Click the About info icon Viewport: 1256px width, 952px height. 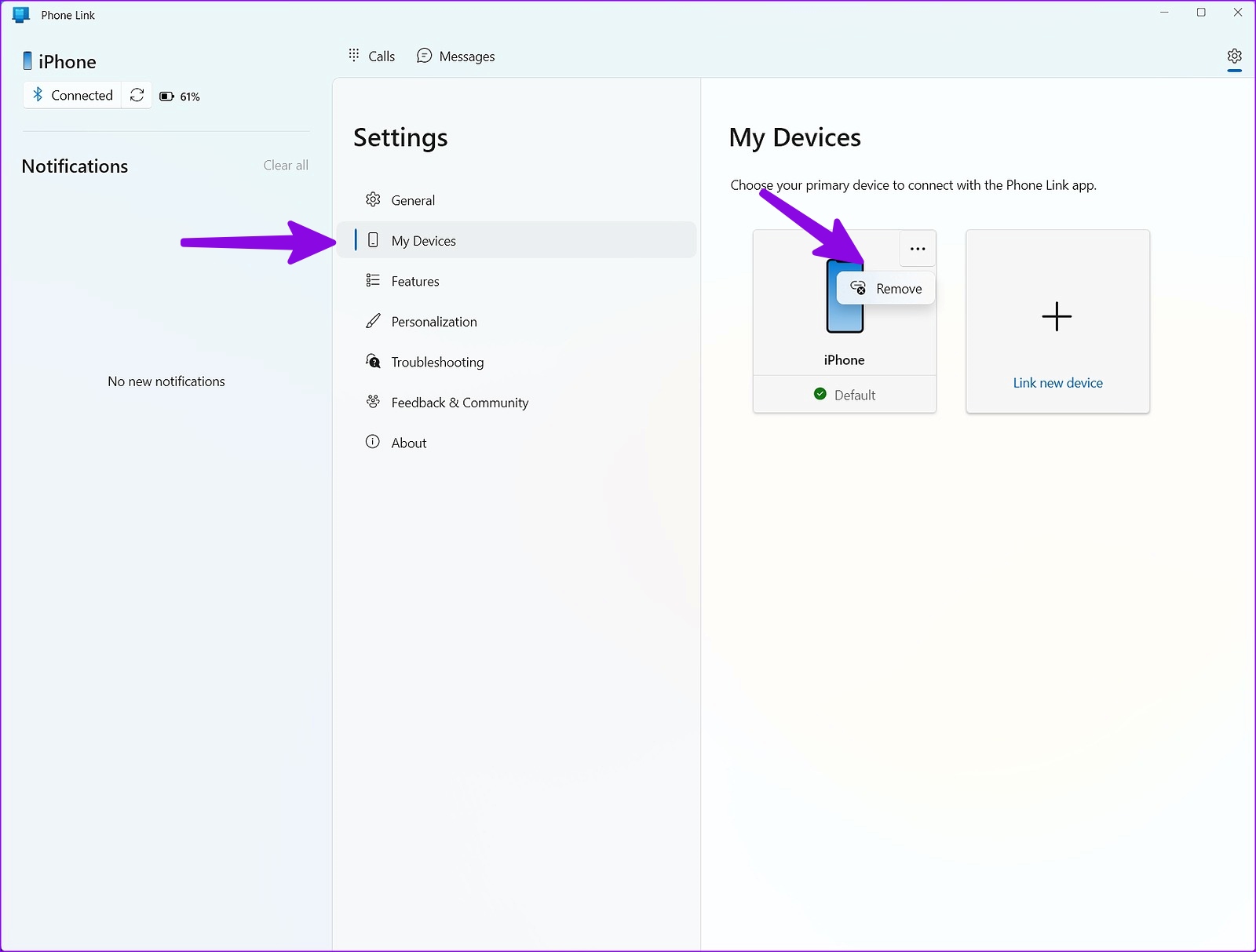pos(373,442)
